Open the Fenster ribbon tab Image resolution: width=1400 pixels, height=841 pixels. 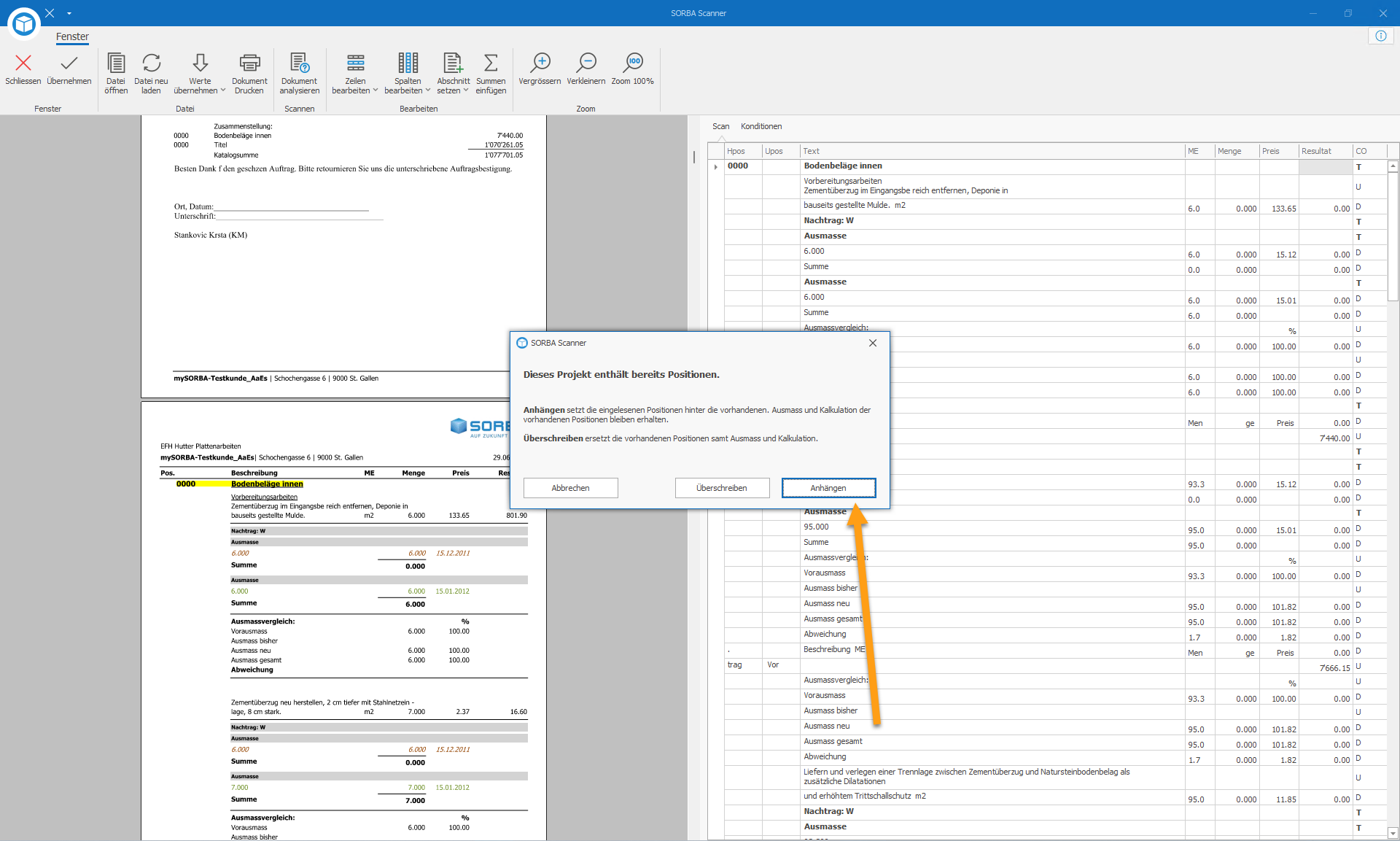(72, 36)
